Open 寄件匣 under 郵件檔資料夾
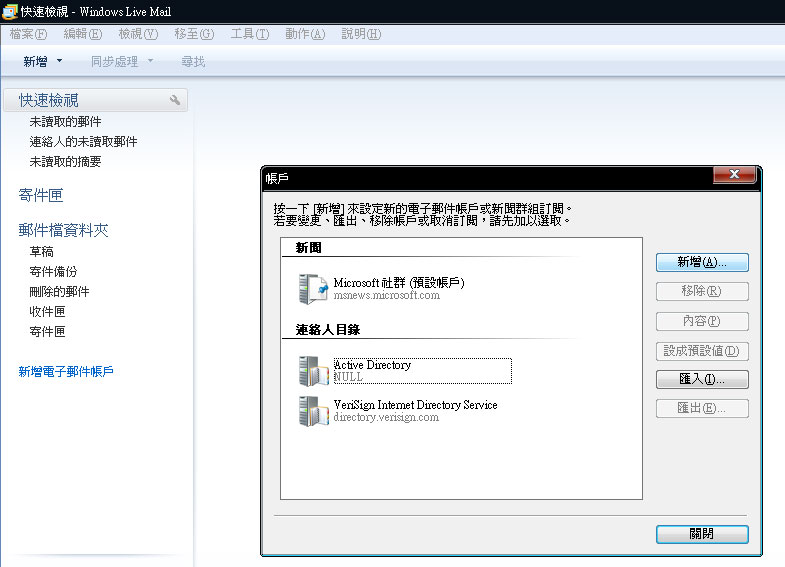Viewport: 785px width, 567px height. (47, 332)
